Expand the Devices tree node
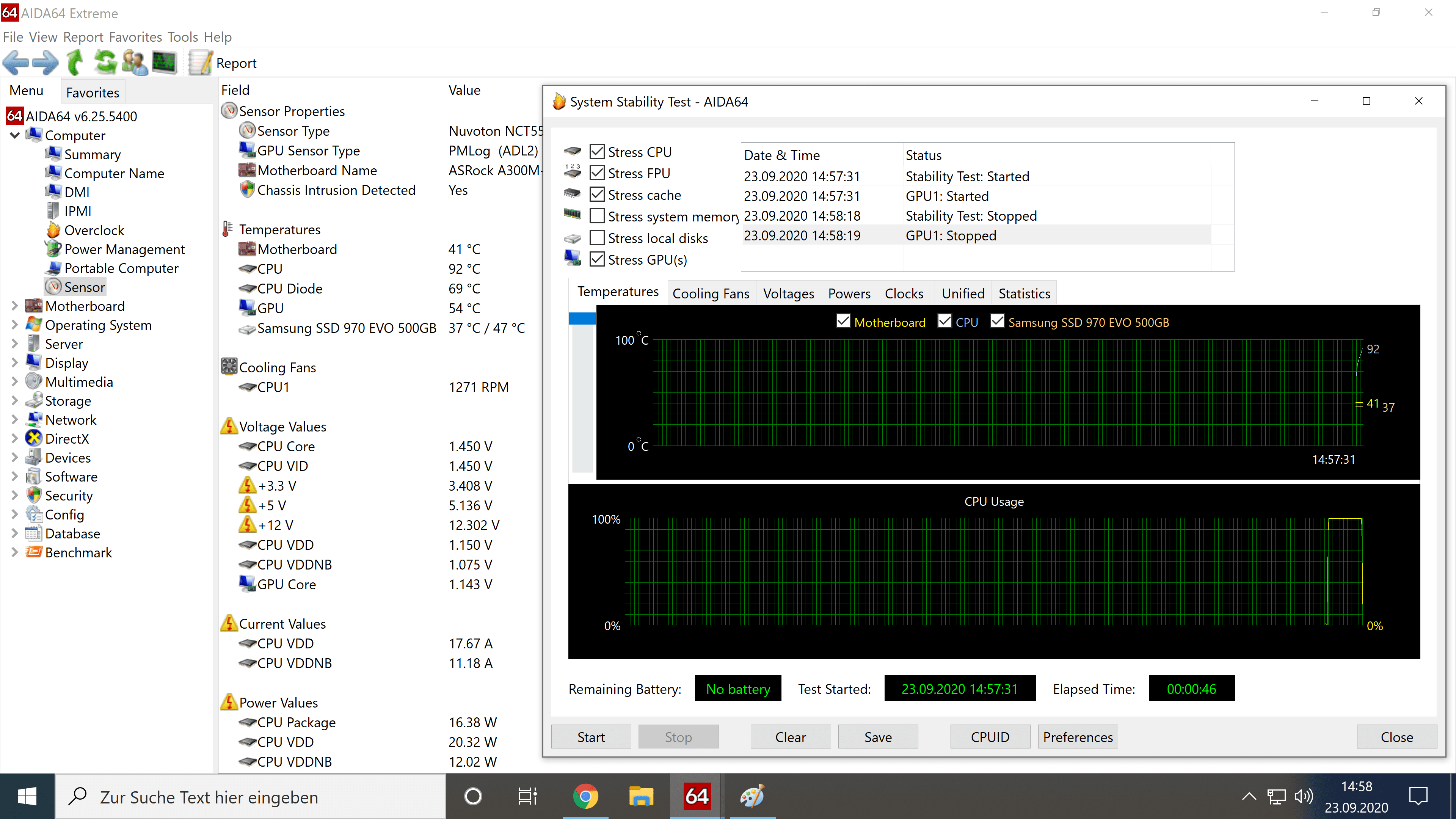Viewport: 1456px width, 819px height. [x=15, y=457]
